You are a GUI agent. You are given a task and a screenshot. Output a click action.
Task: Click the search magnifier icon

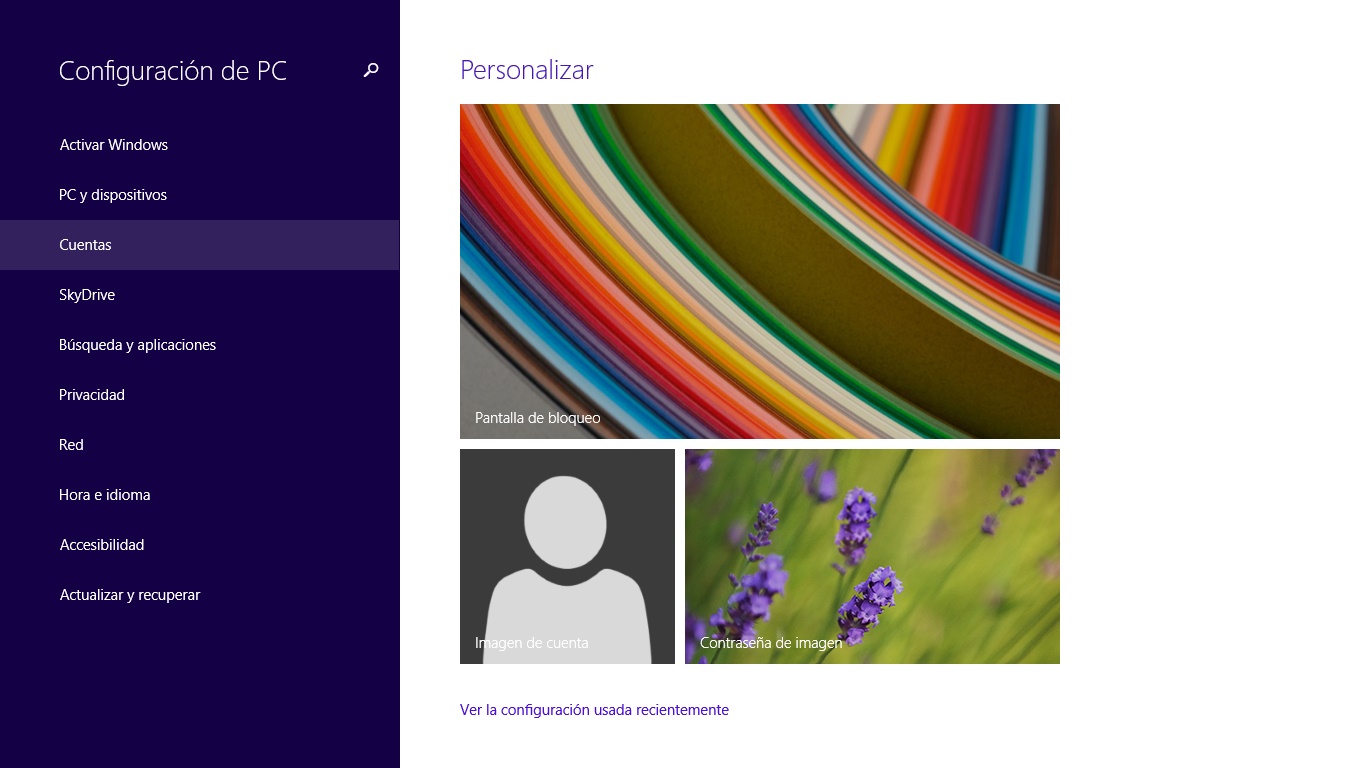(371, 70)
